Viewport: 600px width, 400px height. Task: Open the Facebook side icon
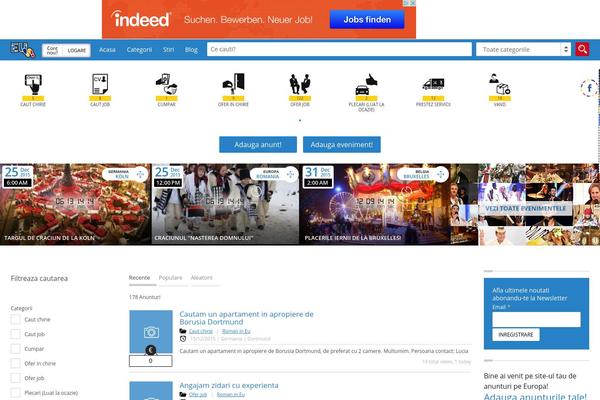pyautogui.click(x=589, y=88)
